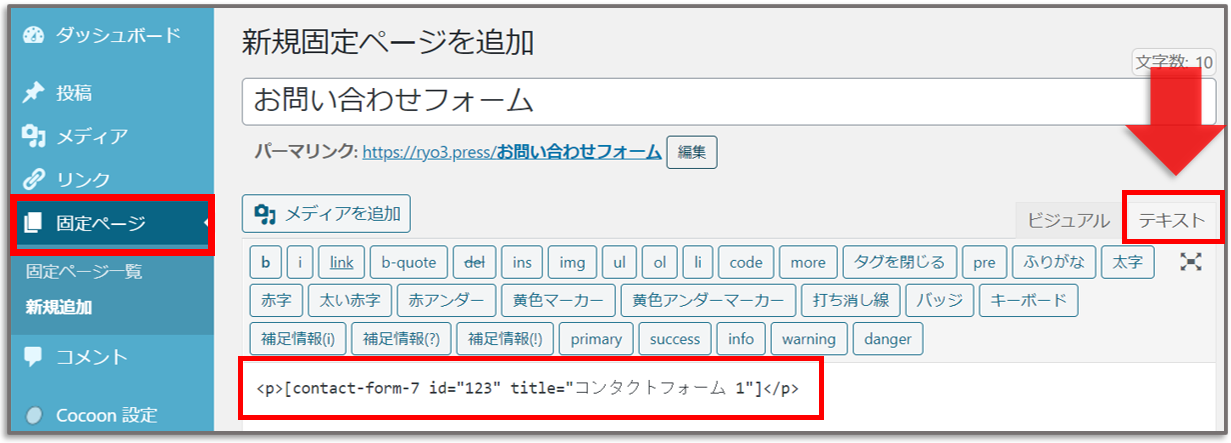Open Cocoon 設定 menu

click(107, 414)
